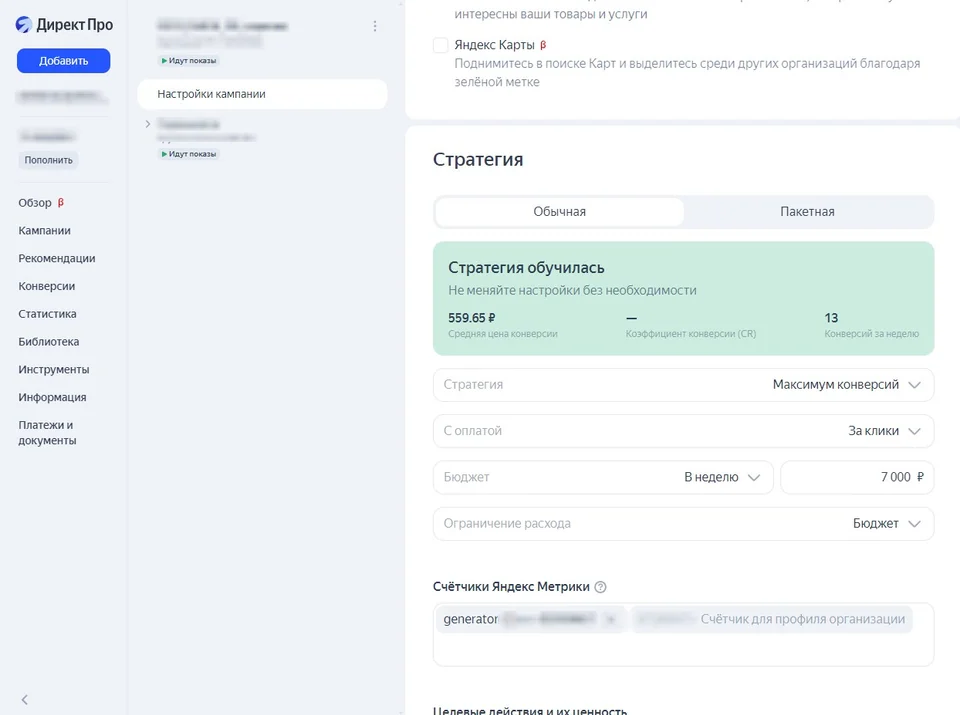Click the Пополнить button
This screenshot has height=715, width=960.
tap(48, 160)
